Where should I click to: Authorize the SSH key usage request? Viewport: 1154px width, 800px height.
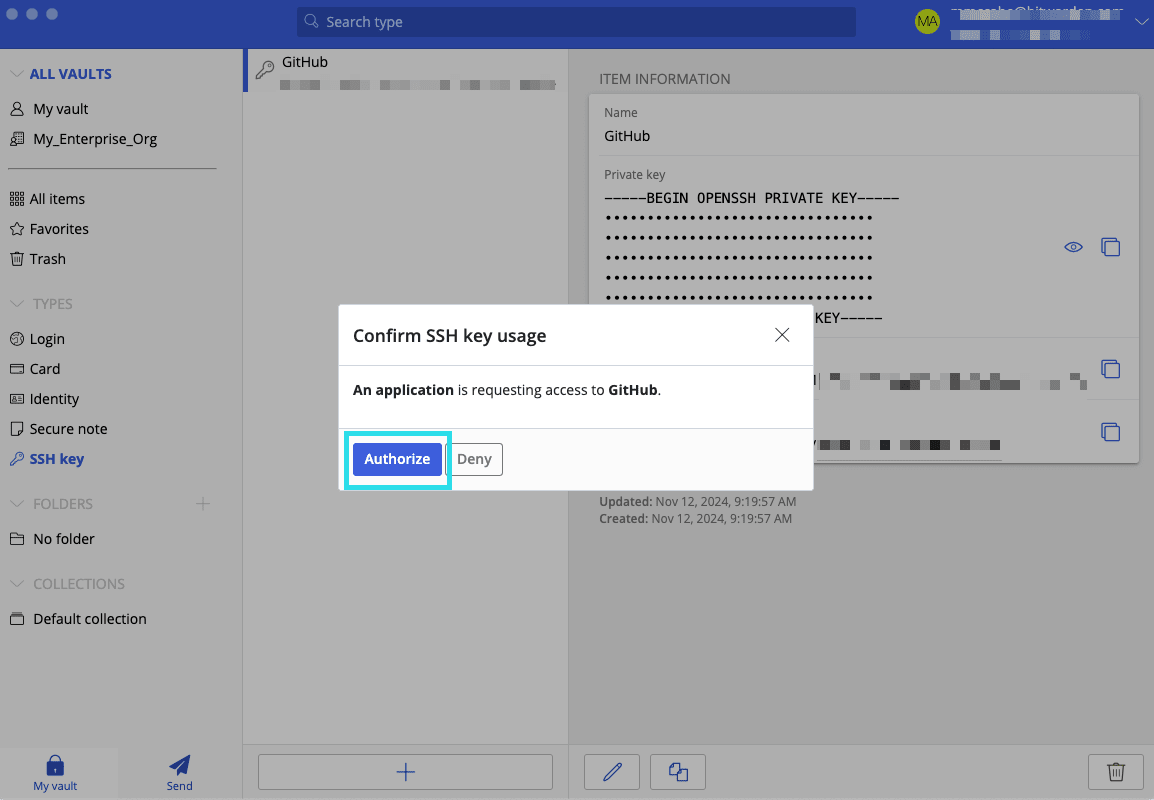click(x=397, y=459)
